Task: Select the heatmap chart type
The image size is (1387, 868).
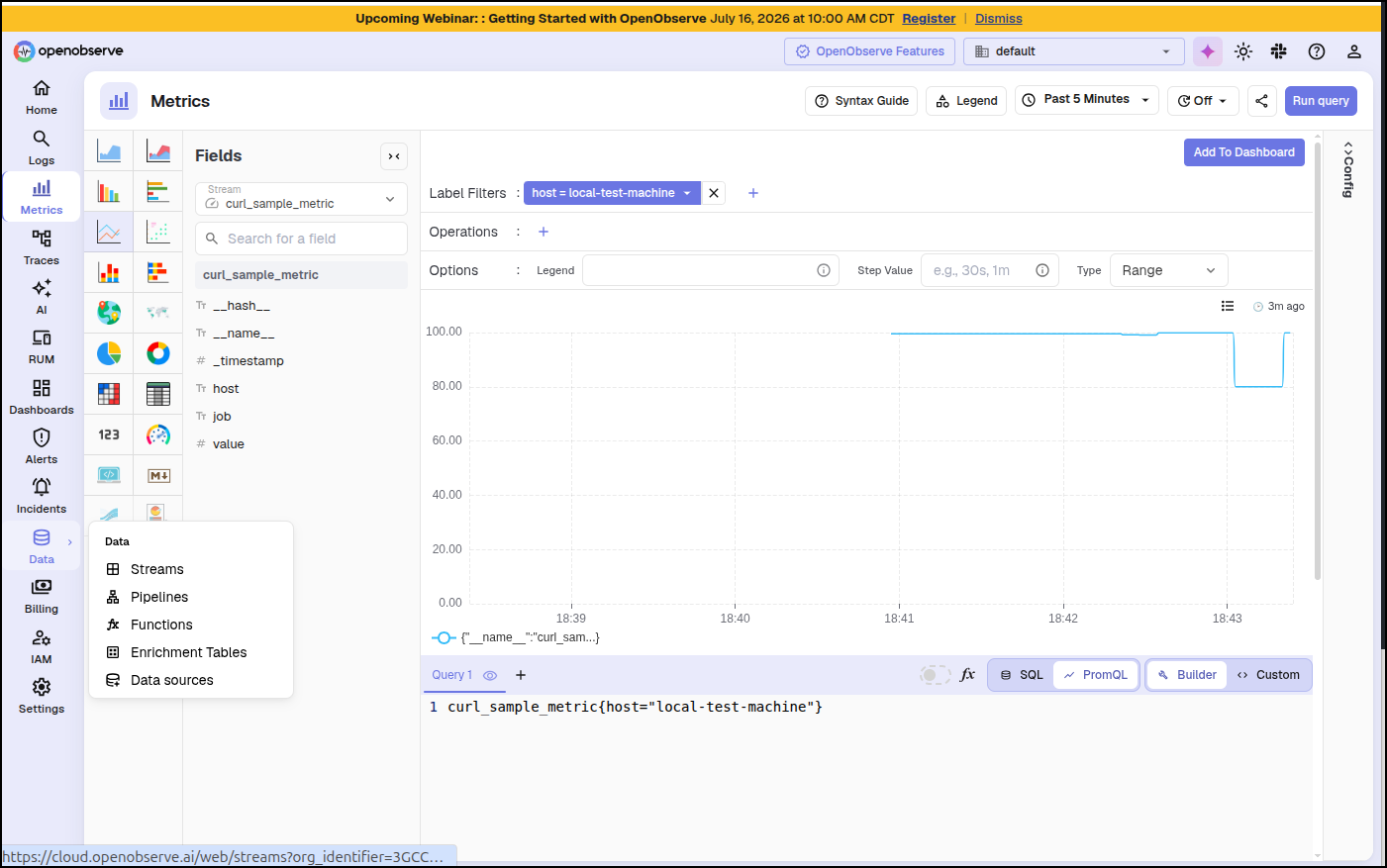Action: 109,394
